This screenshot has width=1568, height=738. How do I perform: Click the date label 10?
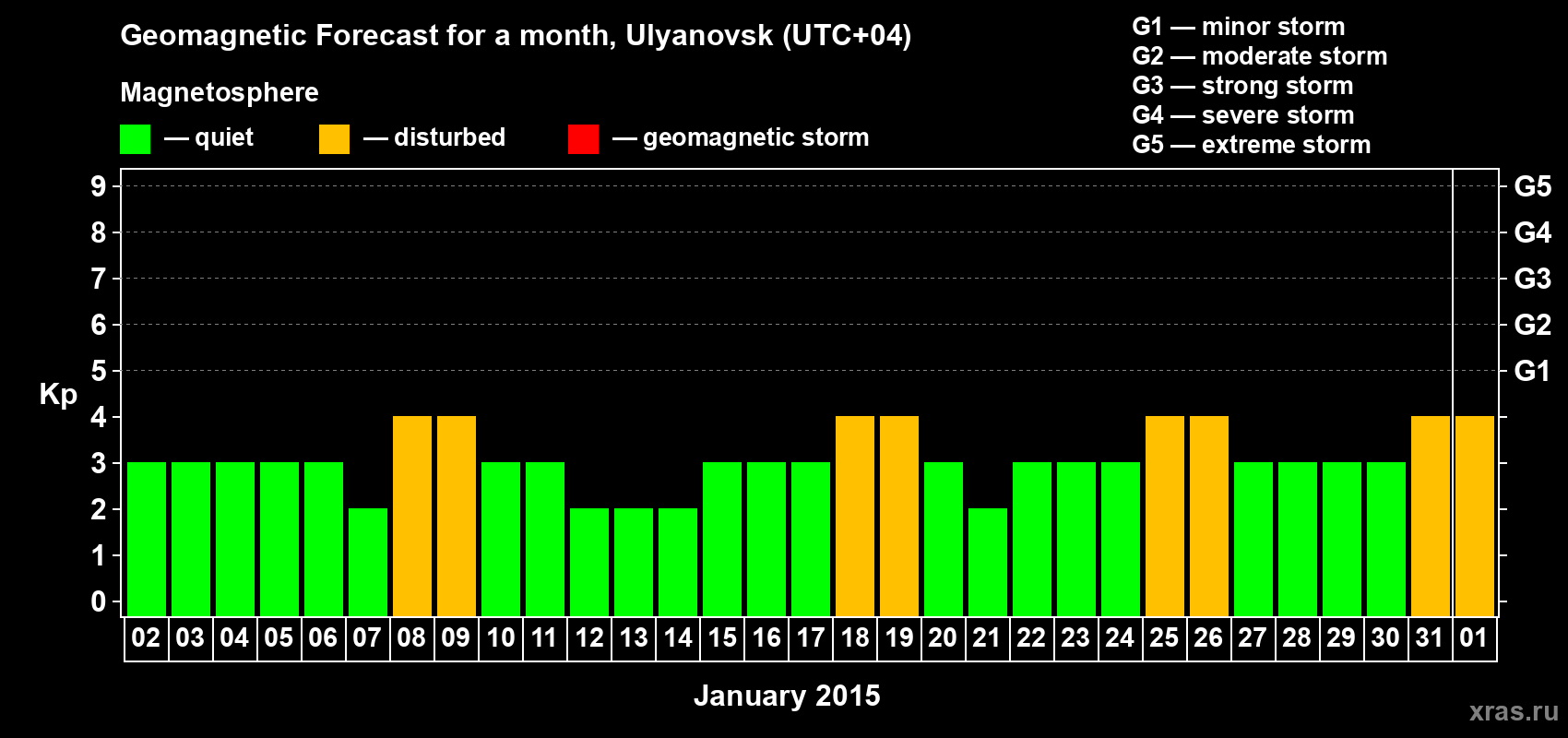[501, 637]
